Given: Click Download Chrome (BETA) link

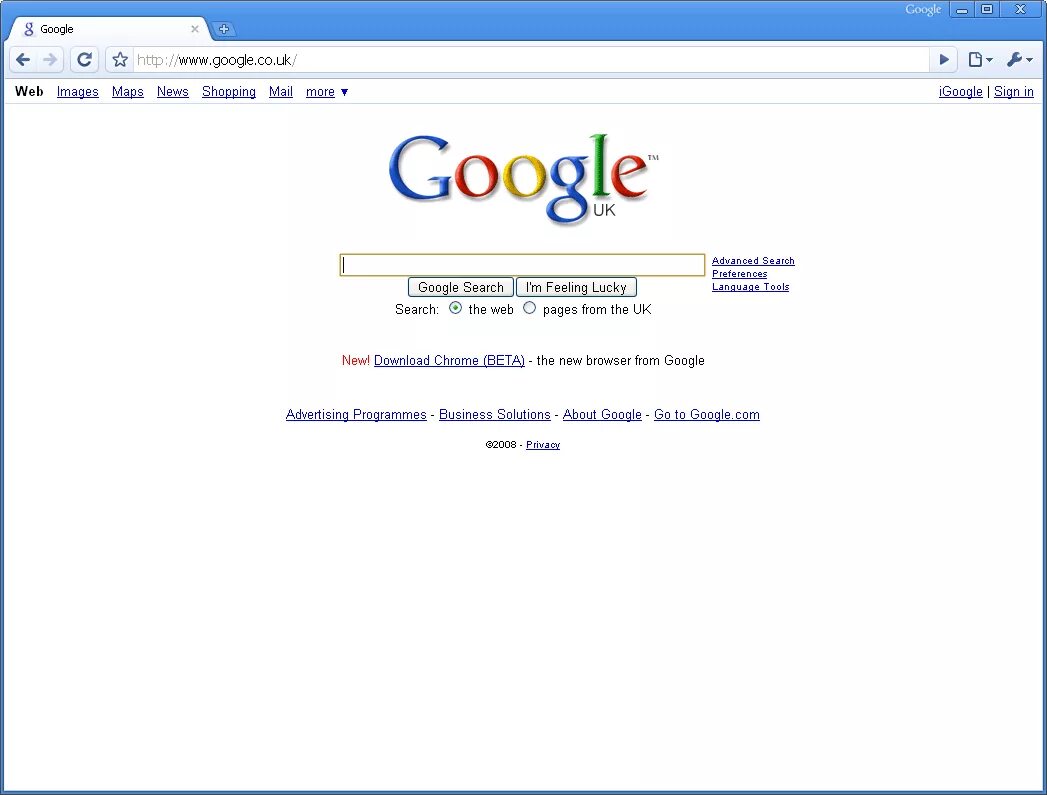Looking at the screenshot, I should coord(449,360).
